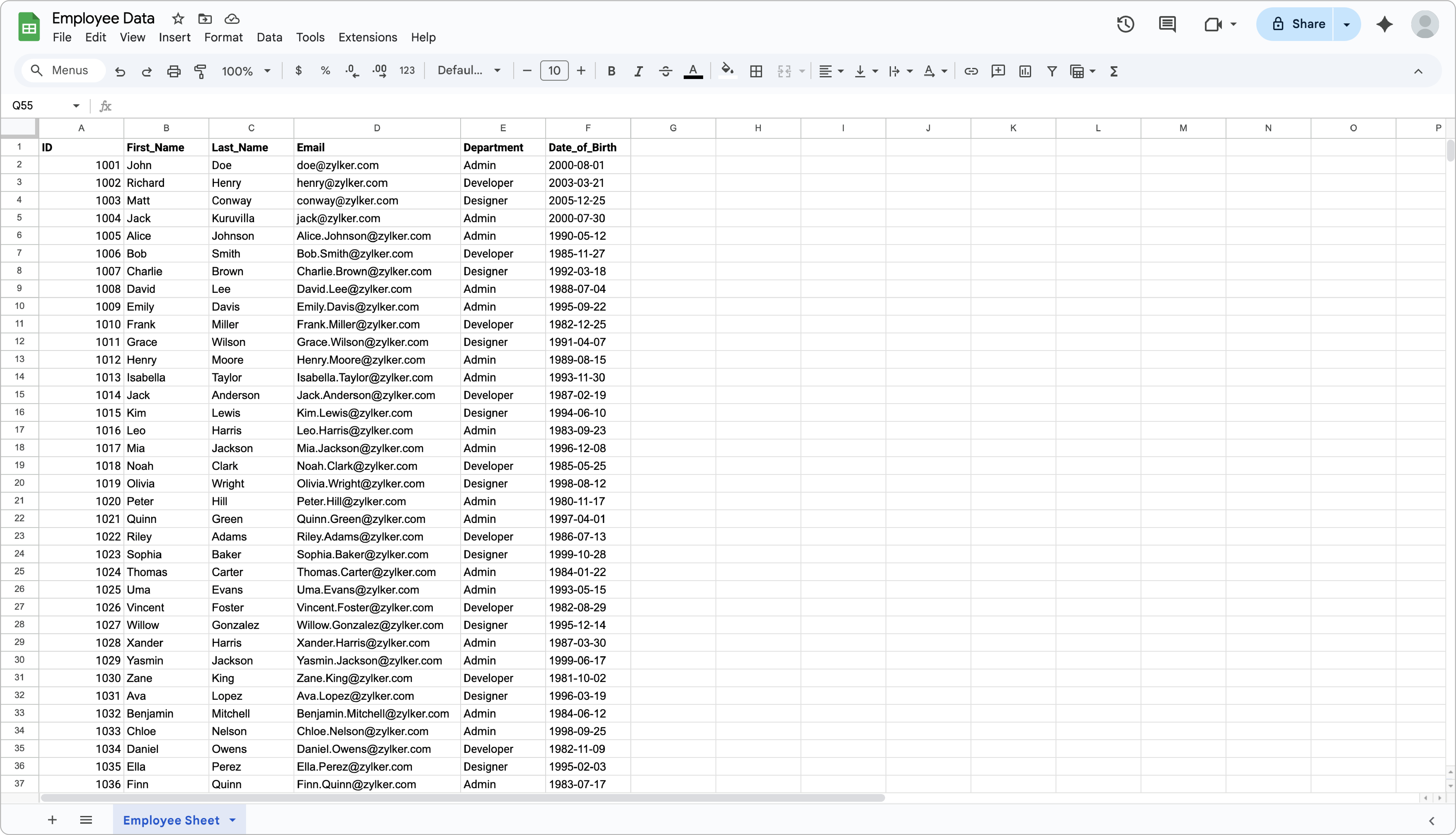Viewport: 1456px width, 835px height.
Task: Open the font family dropdown
Action: tap(469, 70)
